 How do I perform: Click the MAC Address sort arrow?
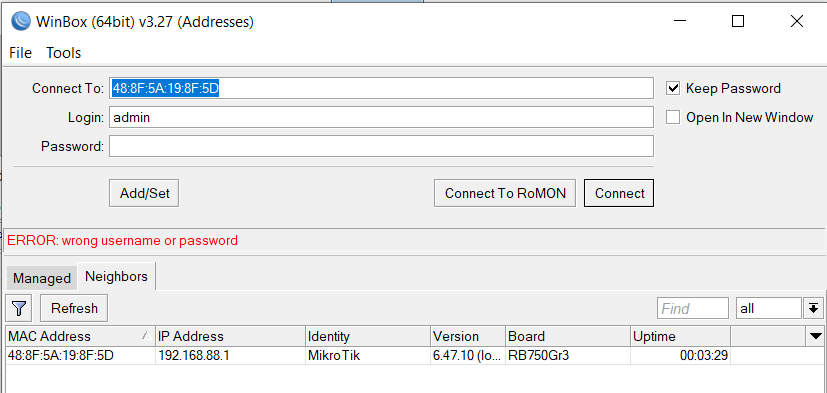pyautogui.click(x=145, y=336)
